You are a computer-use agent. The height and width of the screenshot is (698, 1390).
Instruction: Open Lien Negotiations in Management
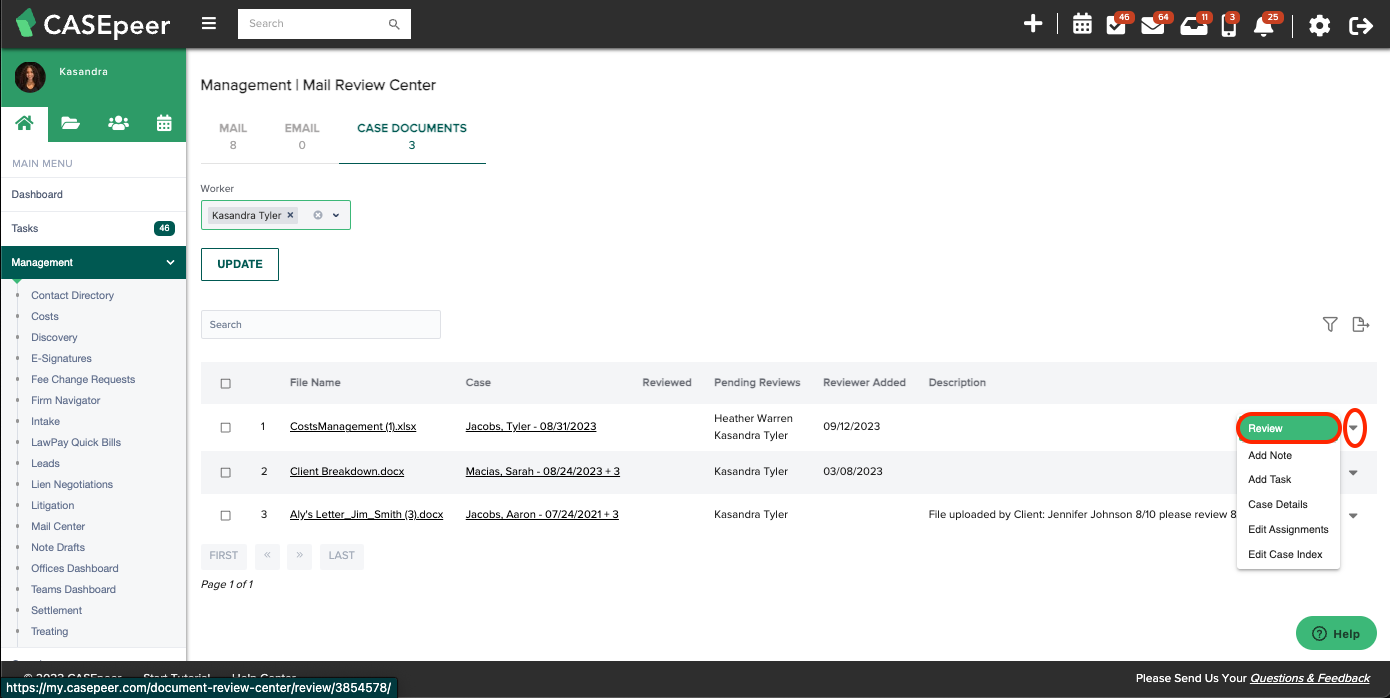point(72,485)
